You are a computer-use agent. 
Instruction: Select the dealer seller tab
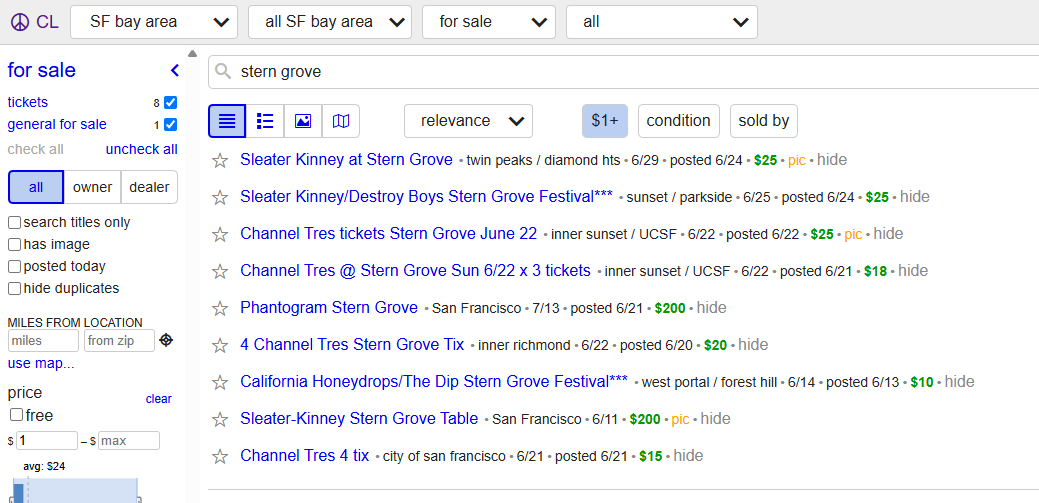pos(149,187)
